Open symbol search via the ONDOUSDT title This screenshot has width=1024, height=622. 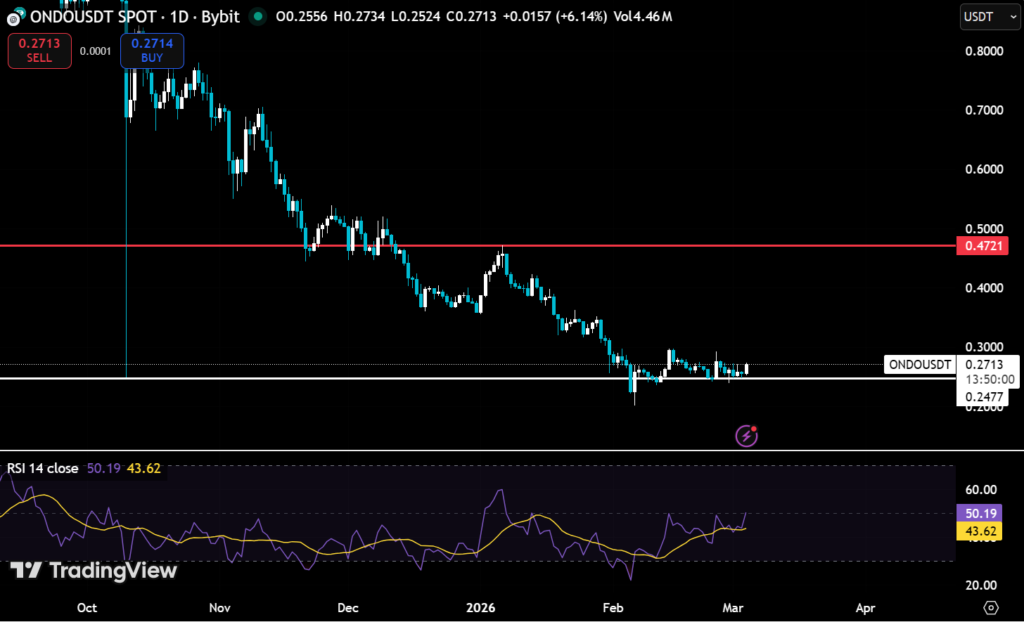[72, 17]
